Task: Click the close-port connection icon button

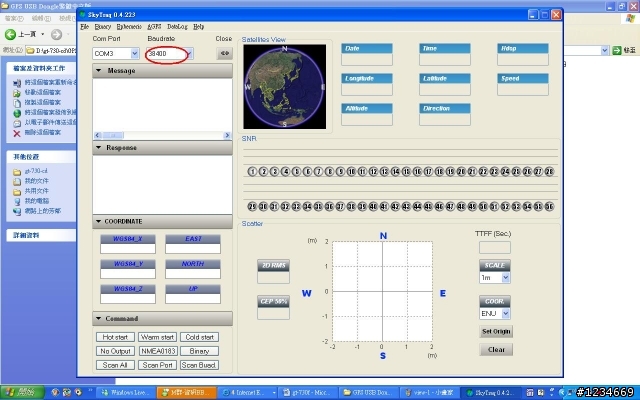Action: (x=224, y=53)
